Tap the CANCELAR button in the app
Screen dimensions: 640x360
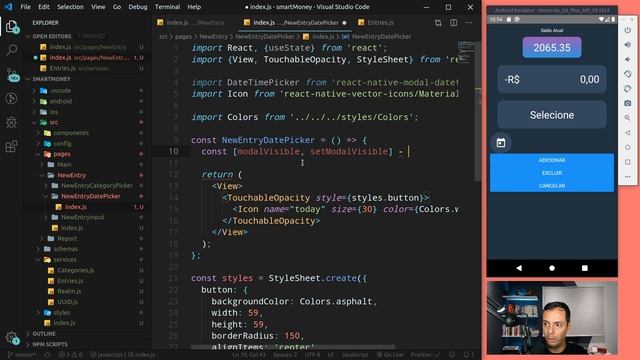[552, 186]
